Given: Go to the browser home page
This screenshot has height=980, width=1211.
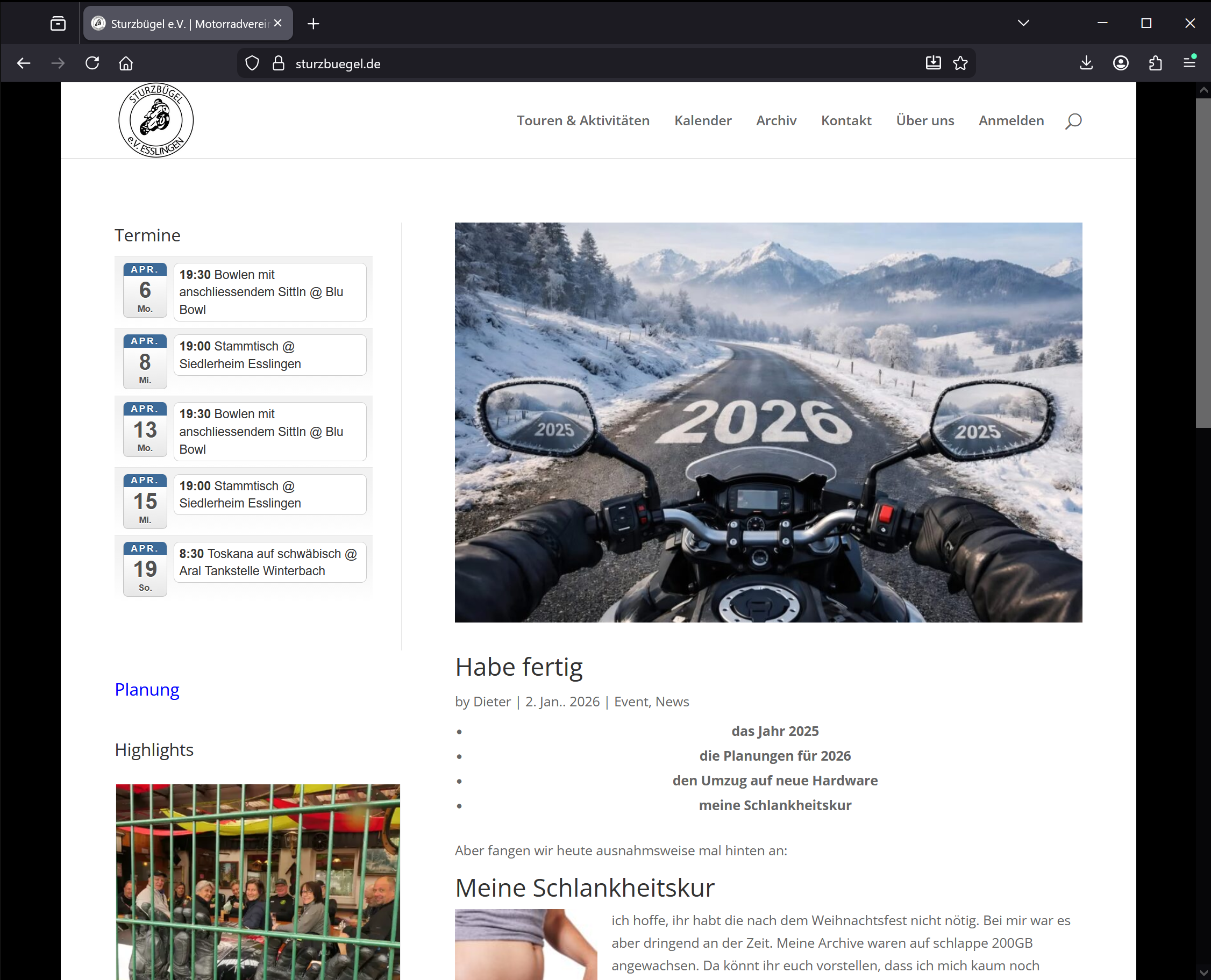Looking at the screenshot, I should [126, 63].
